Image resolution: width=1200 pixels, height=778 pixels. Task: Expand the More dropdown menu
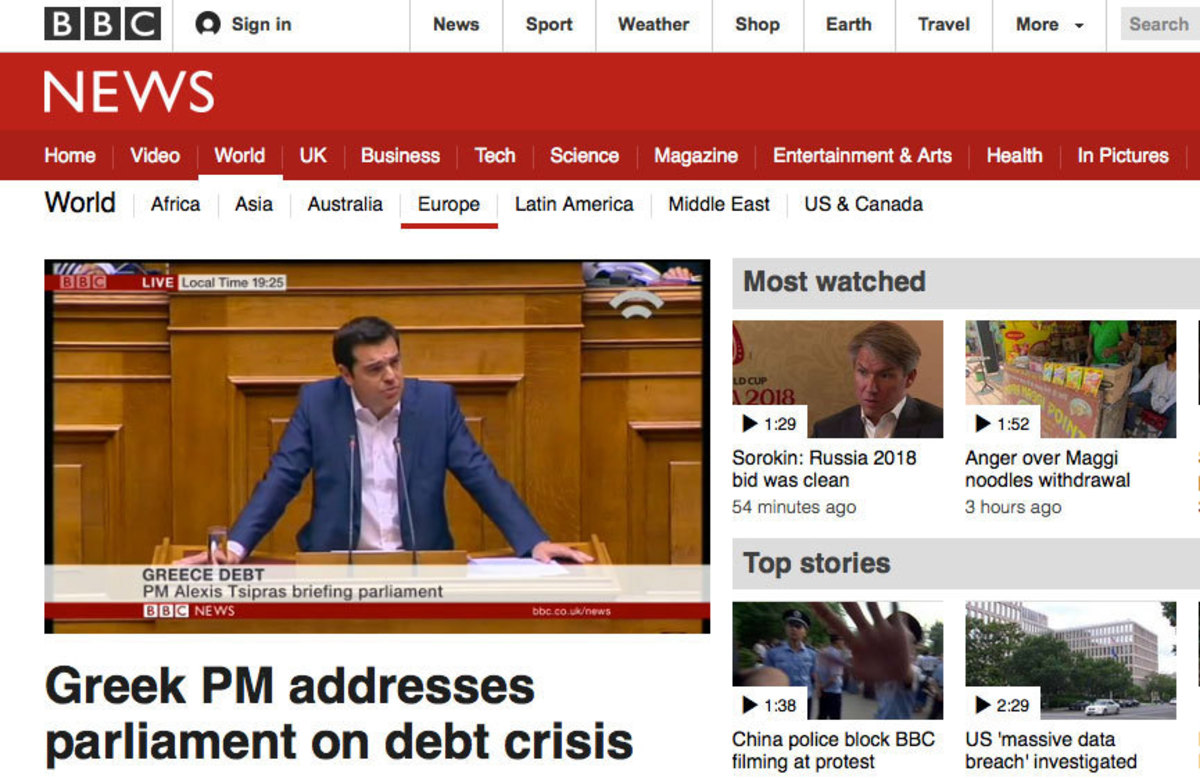(1049, 25)
